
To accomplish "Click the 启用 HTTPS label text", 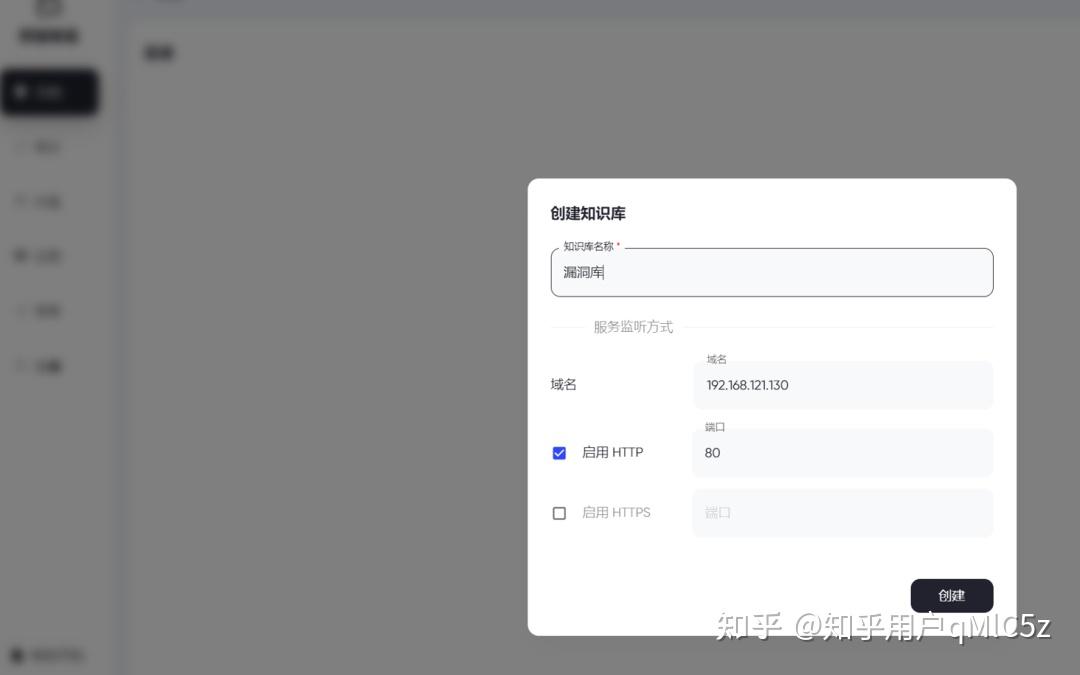I will 616,513.
